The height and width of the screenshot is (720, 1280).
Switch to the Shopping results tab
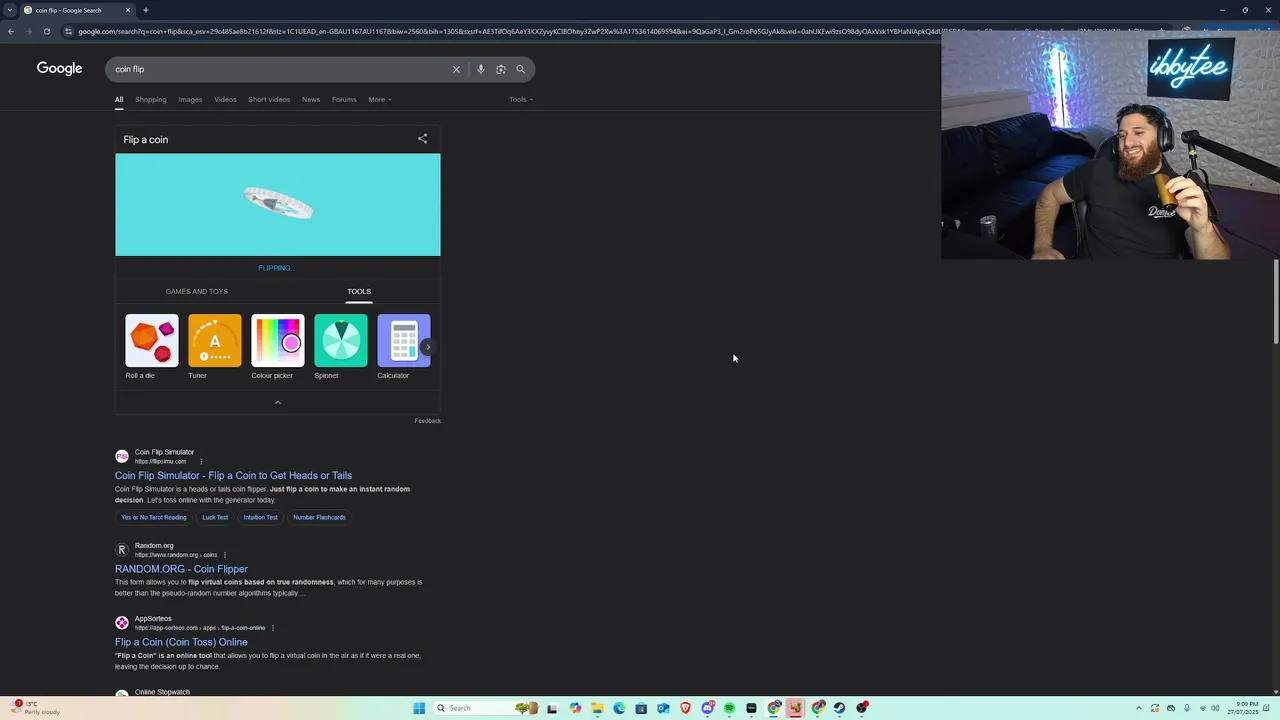coord(151,99)
